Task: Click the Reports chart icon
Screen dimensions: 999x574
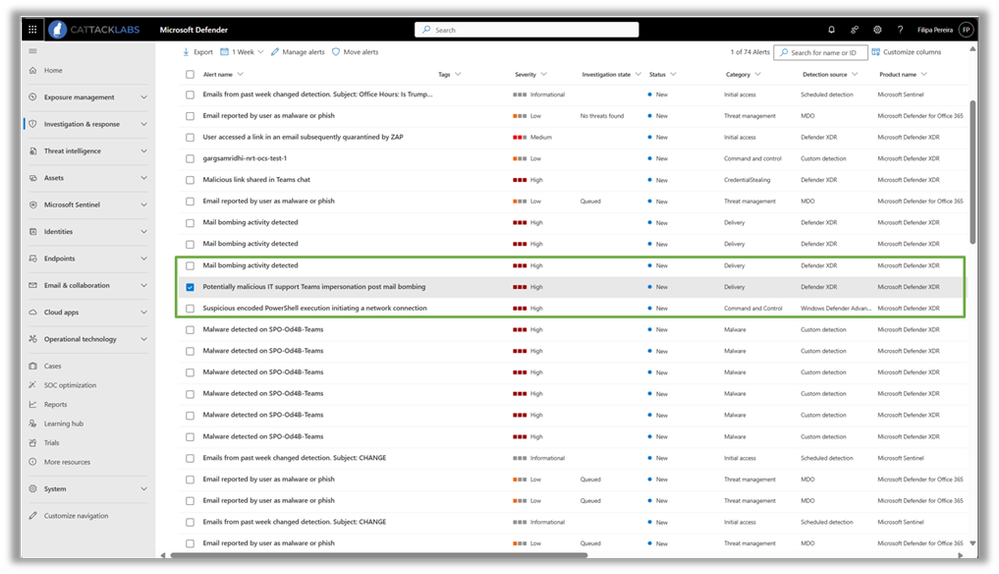Action: [32, 404]
